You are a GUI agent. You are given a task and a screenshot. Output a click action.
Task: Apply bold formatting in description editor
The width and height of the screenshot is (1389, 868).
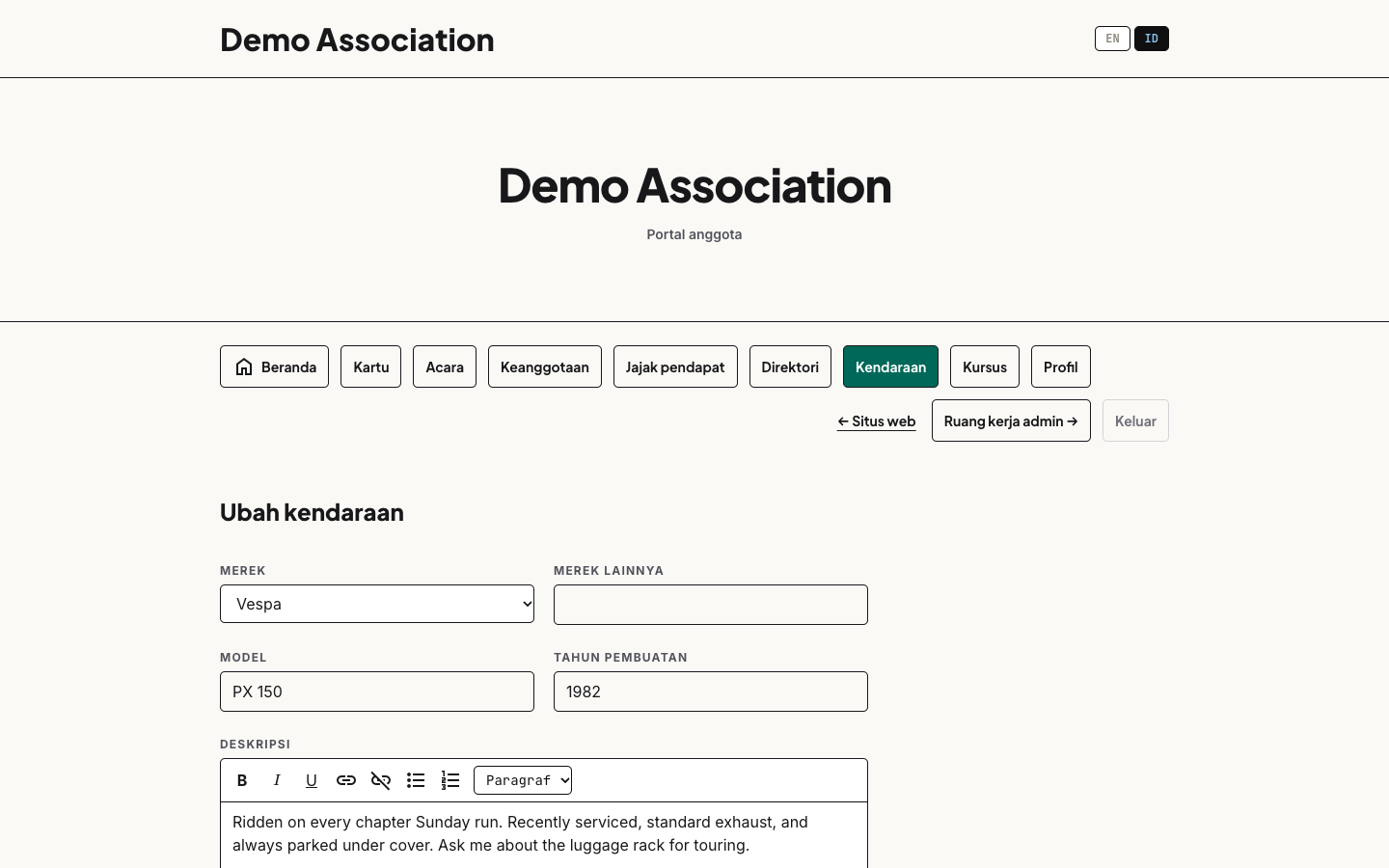pos(242,780)
